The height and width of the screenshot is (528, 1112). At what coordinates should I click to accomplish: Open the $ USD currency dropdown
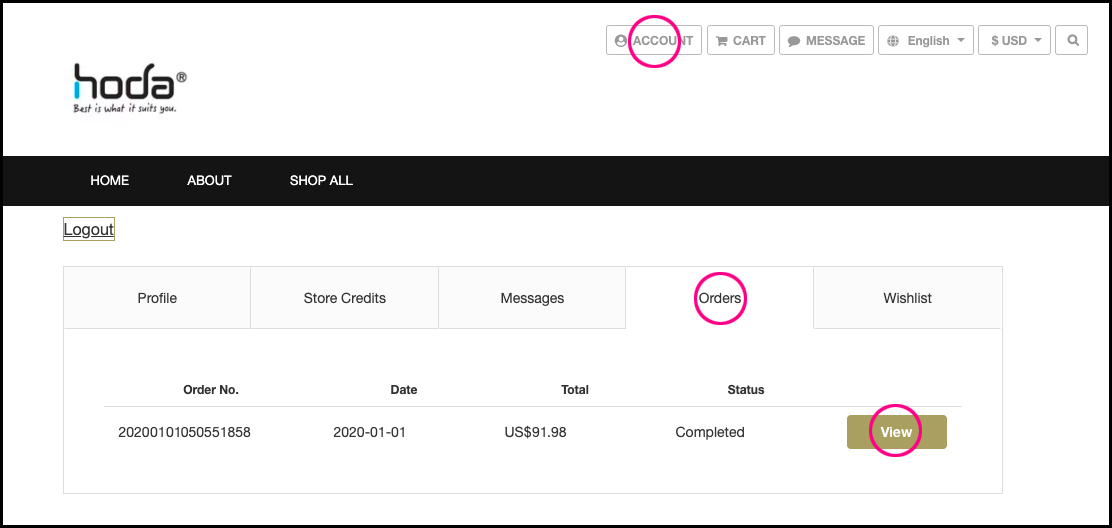pyautogui.click(x=1015, y=41)
